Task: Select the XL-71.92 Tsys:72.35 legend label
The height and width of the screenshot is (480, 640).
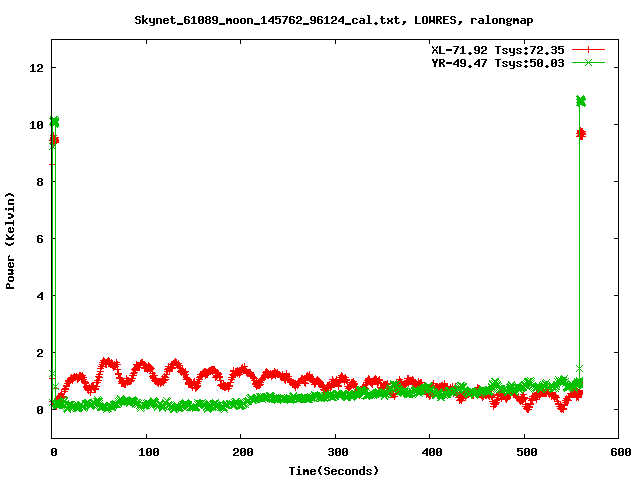Action: (x=491, y=49)
